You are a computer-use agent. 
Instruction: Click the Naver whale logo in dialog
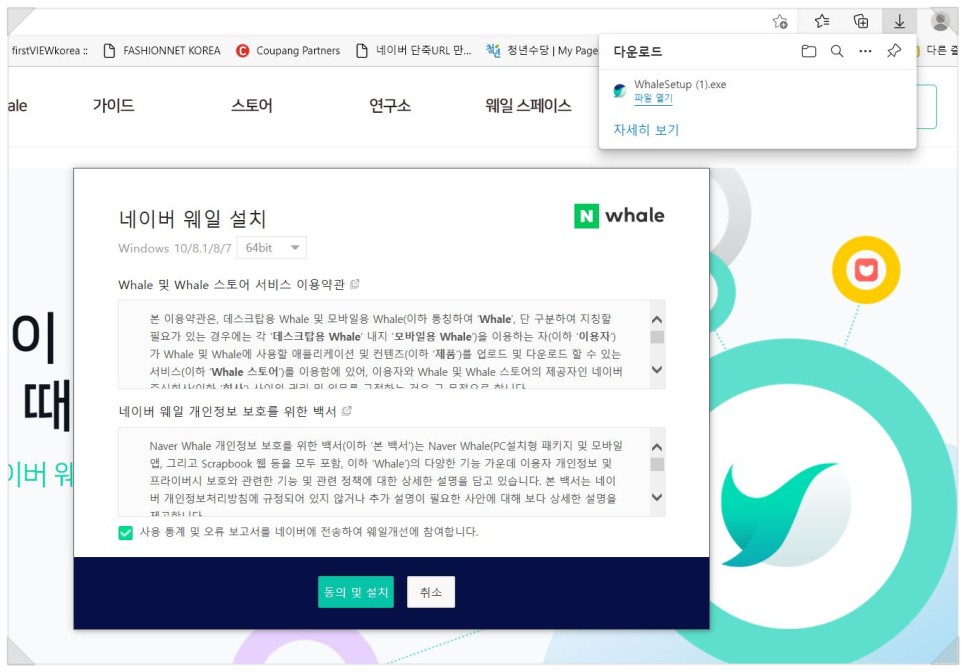click(619, 216)
